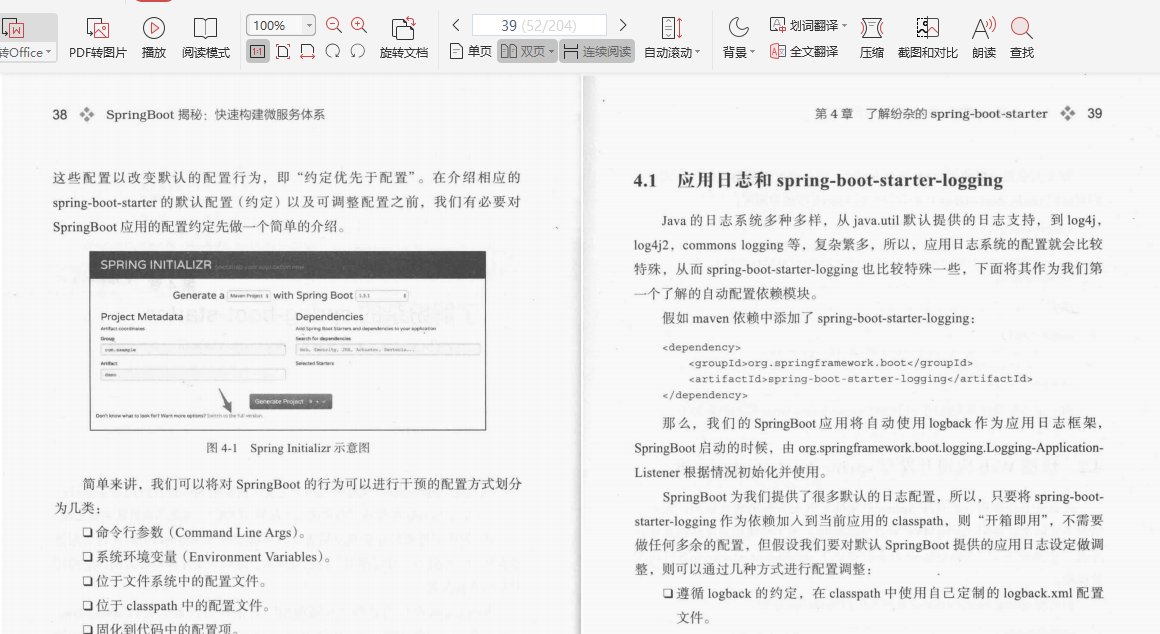The height and width of the screenshot is (634, 1160).
Task: Click the 自动滚动 auto scroll icon
Action: click(672, 28)
